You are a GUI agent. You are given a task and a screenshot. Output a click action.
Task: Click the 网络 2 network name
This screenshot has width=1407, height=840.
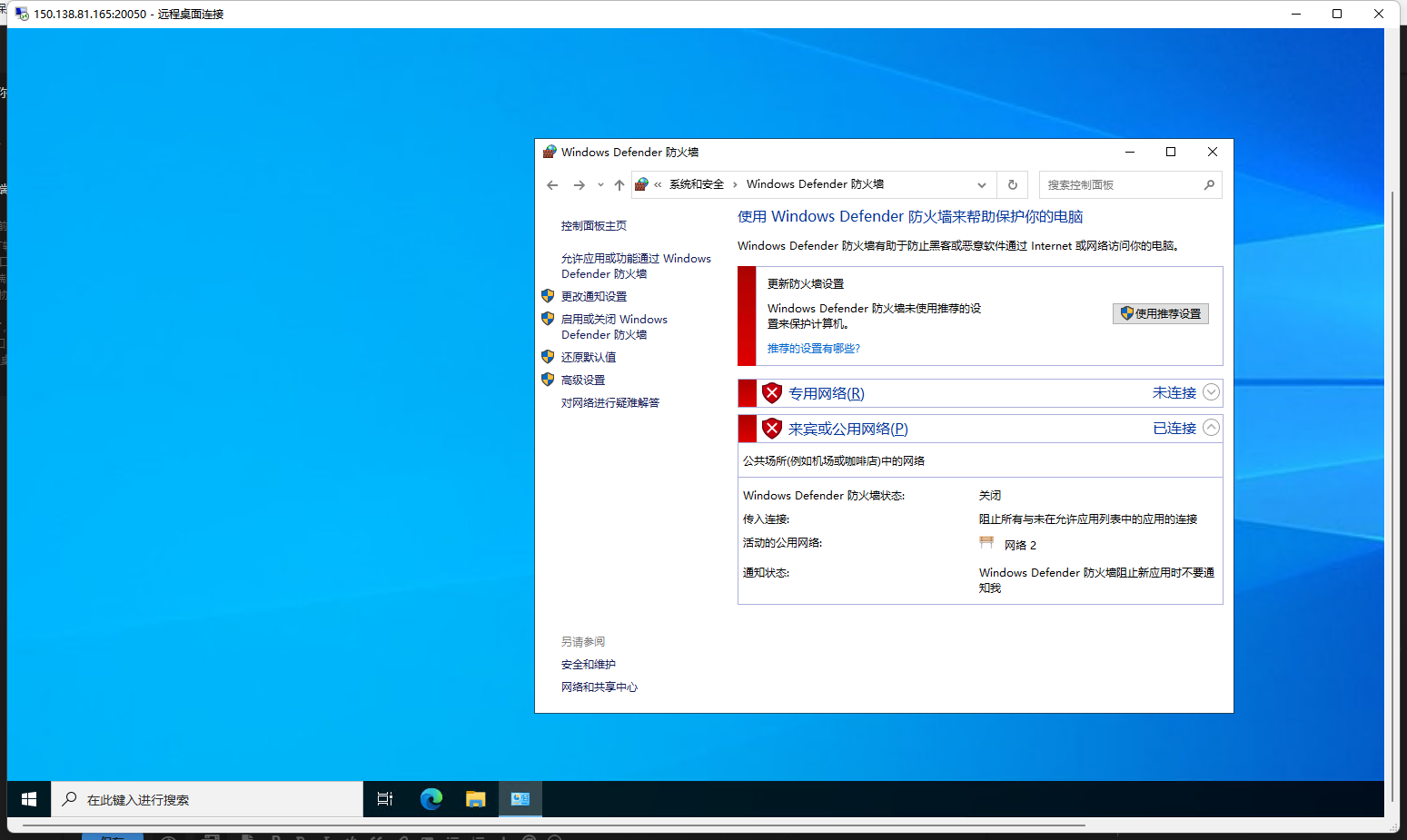(1020, 545)
